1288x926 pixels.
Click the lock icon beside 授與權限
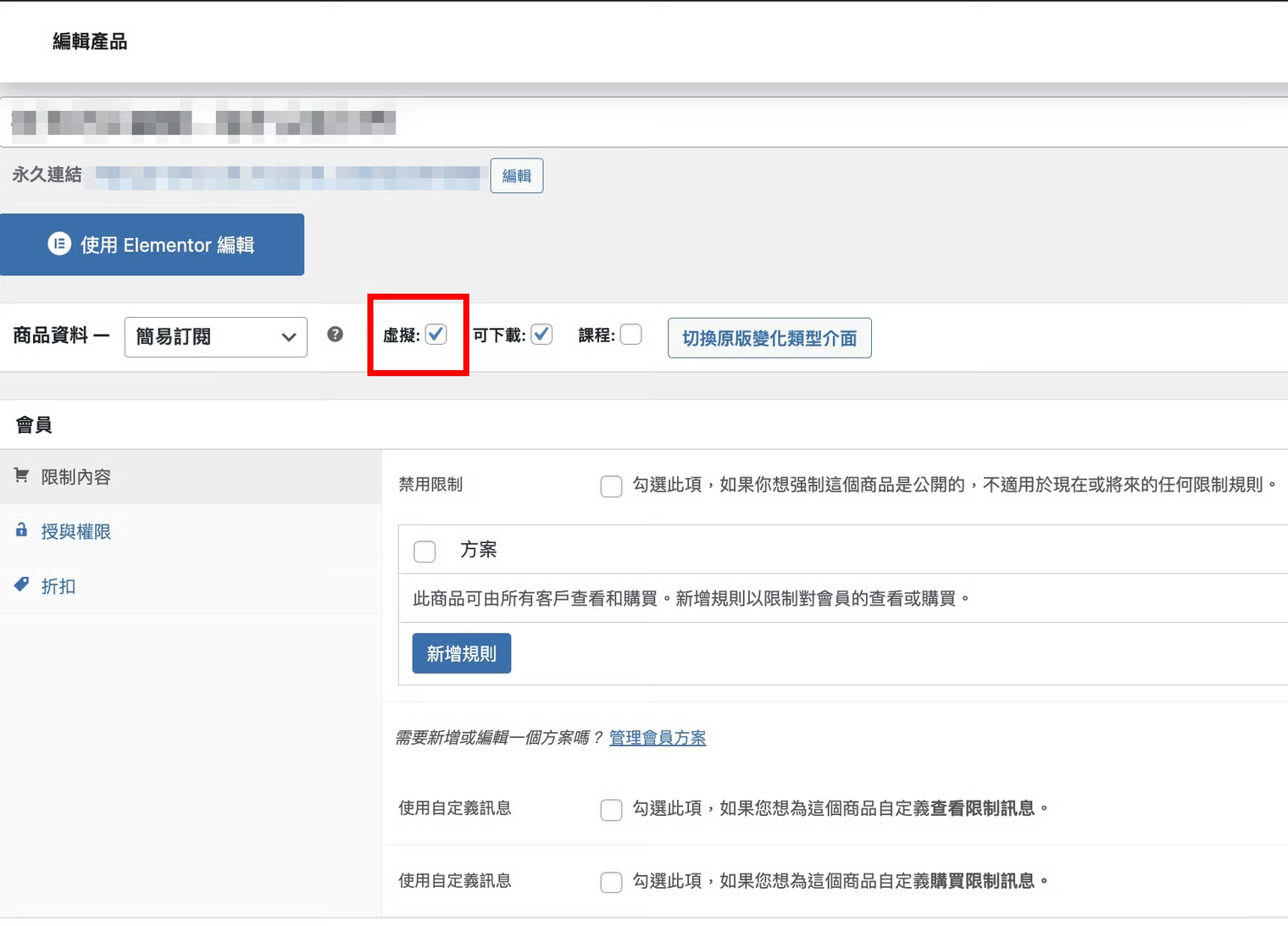(x=21, y=530)
